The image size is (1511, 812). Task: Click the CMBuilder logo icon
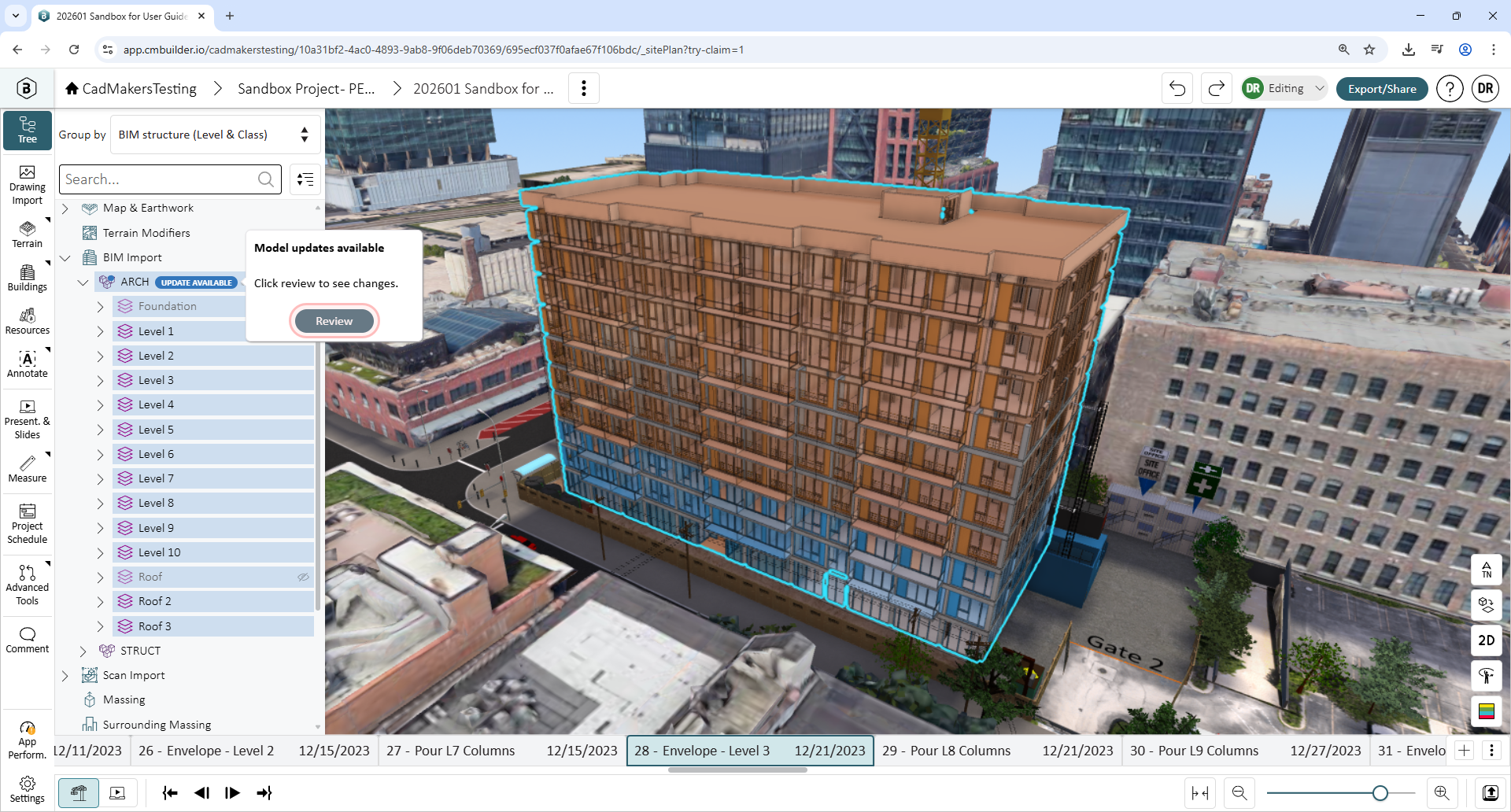[27, 88]
